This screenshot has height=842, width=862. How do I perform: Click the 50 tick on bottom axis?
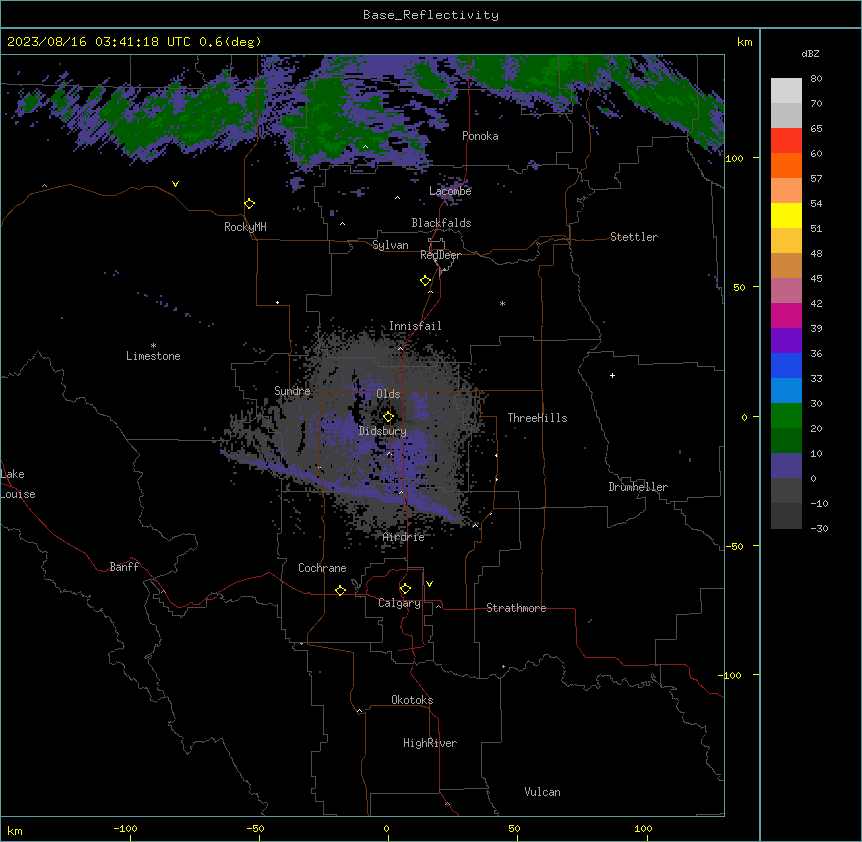point(514,828)
